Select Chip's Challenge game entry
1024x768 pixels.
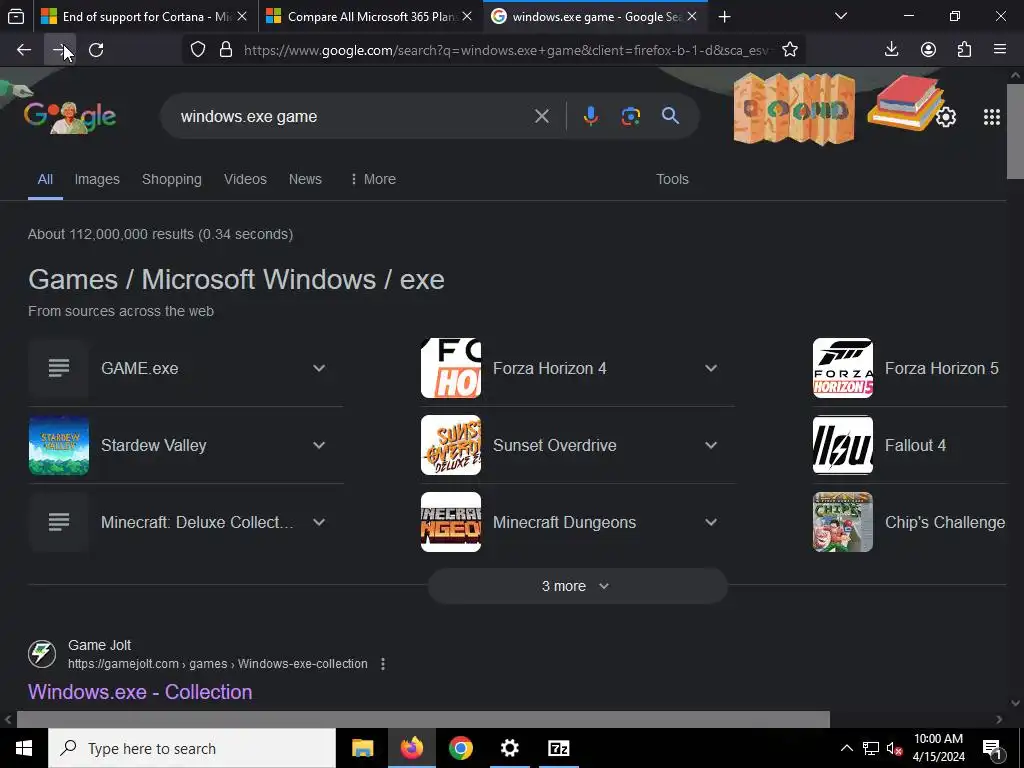point(910,522)
